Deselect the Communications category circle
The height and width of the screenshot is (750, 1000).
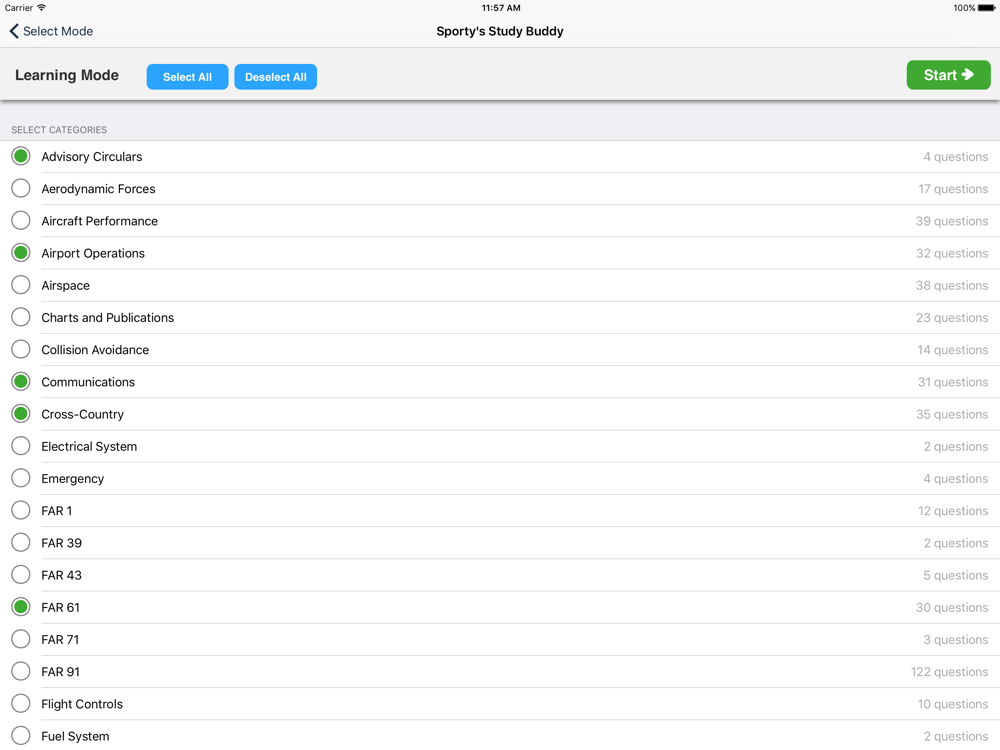[21, 381]
